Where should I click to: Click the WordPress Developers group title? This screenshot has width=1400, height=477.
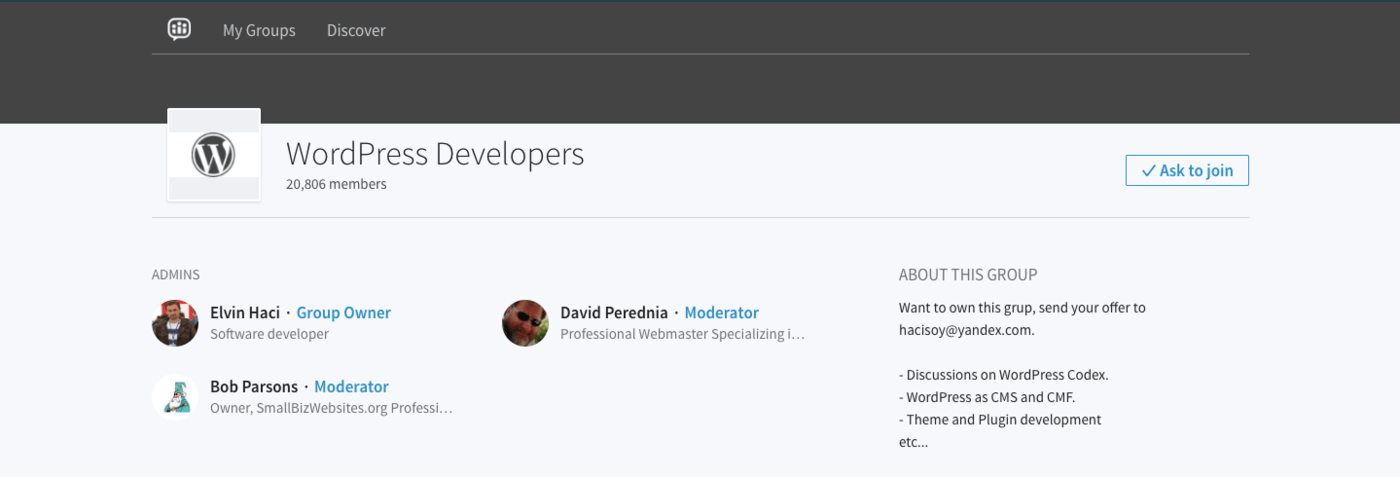[435, 153]
